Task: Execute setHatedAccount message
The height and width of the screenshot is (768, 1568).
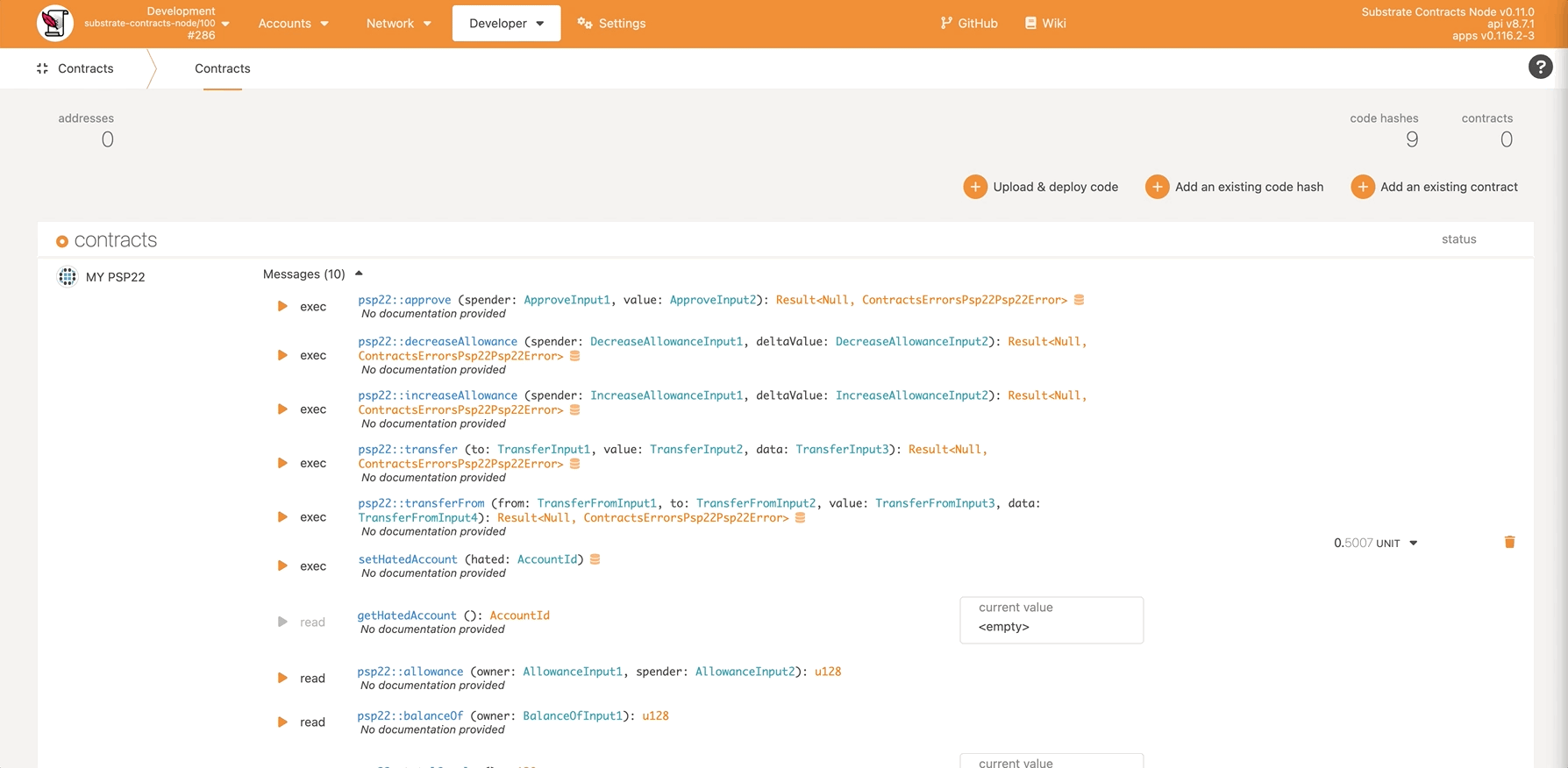Action: (x=282, y=565)
